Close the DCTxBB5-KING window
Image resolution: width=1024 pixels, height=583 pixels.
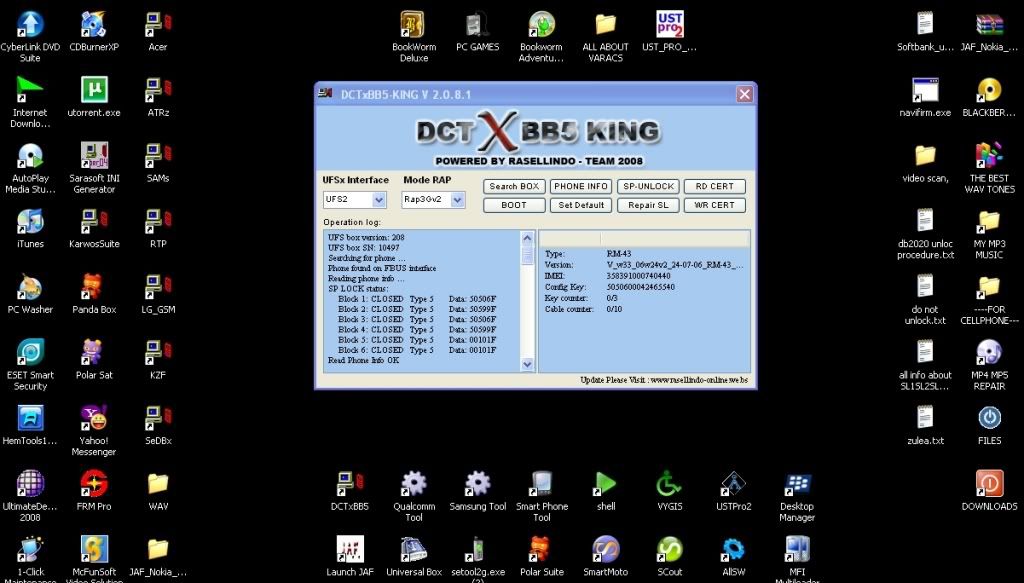pyautogui.click(x=744, y=94)
